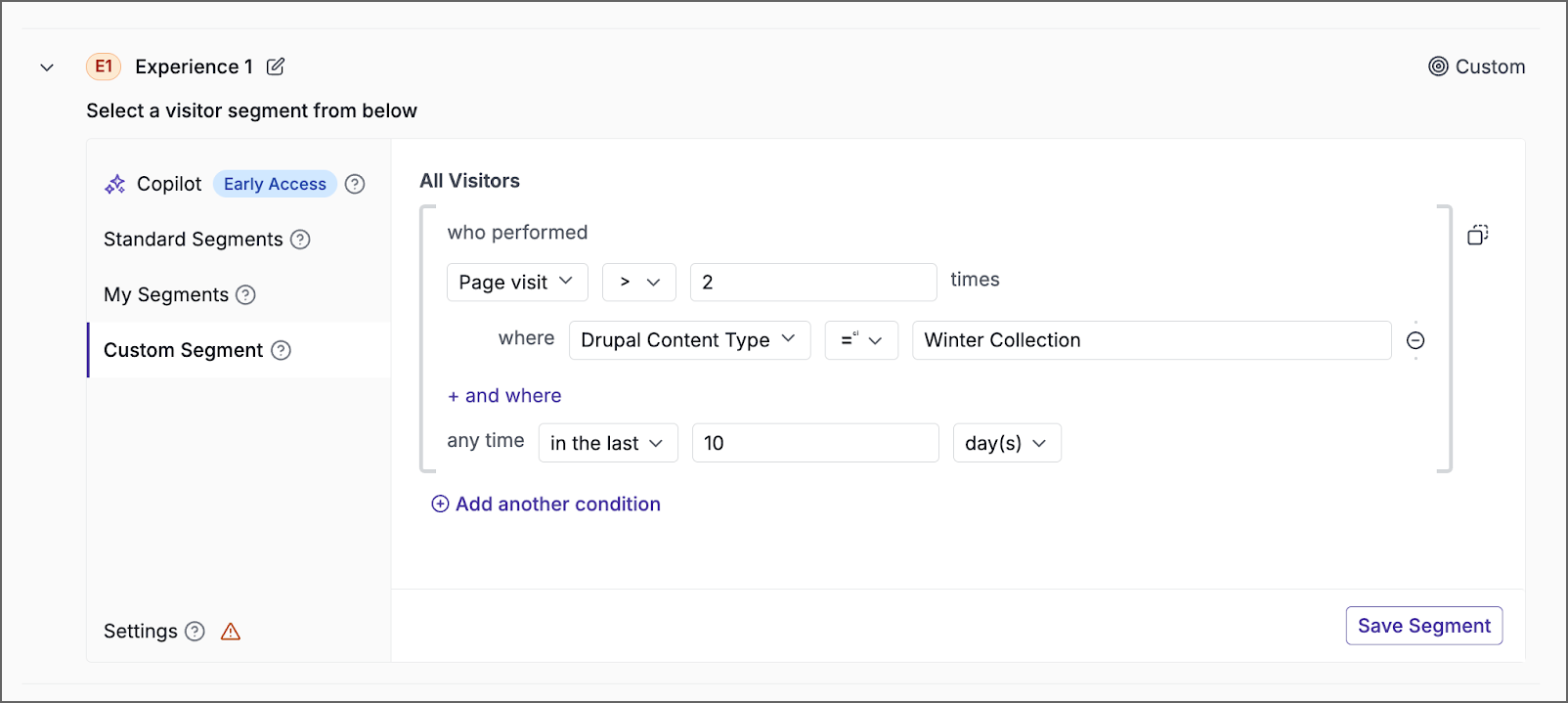Click the Custom label at top right
This screenshot has width=1568, height=703.
[1490, 66]
